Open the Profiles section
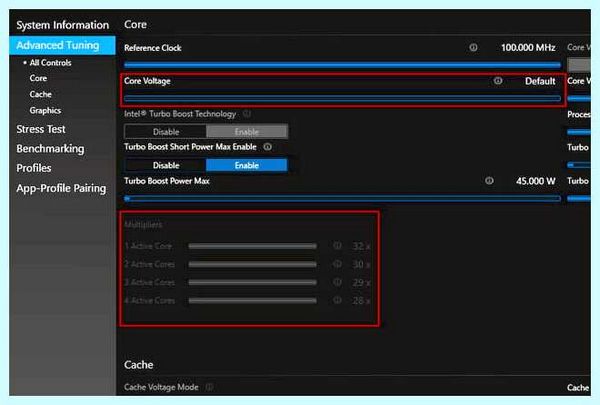The image size is (600, 405). coord(34,168)
